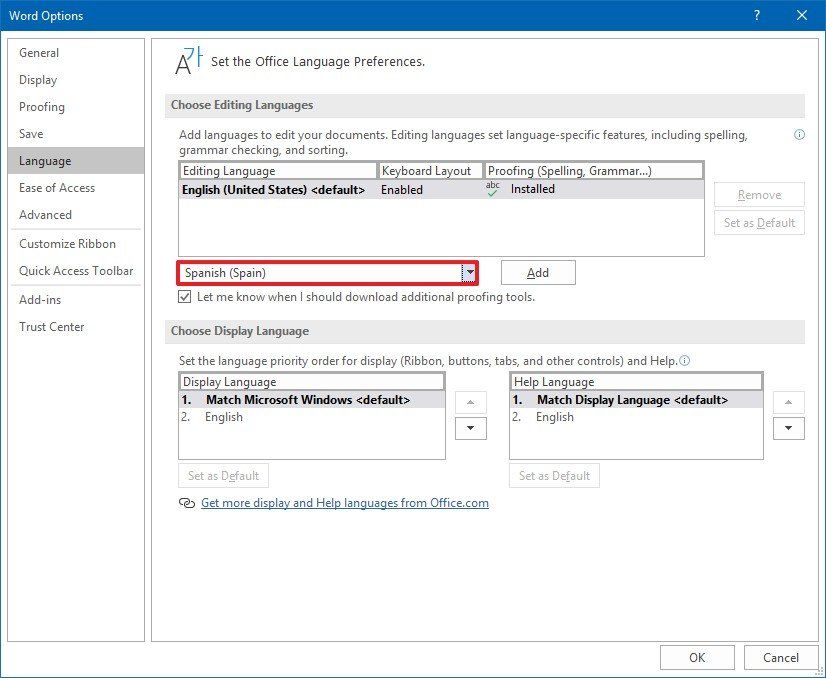Open the Trust Center section
Screen dimensions: 826x678
[x=52, y=326]
